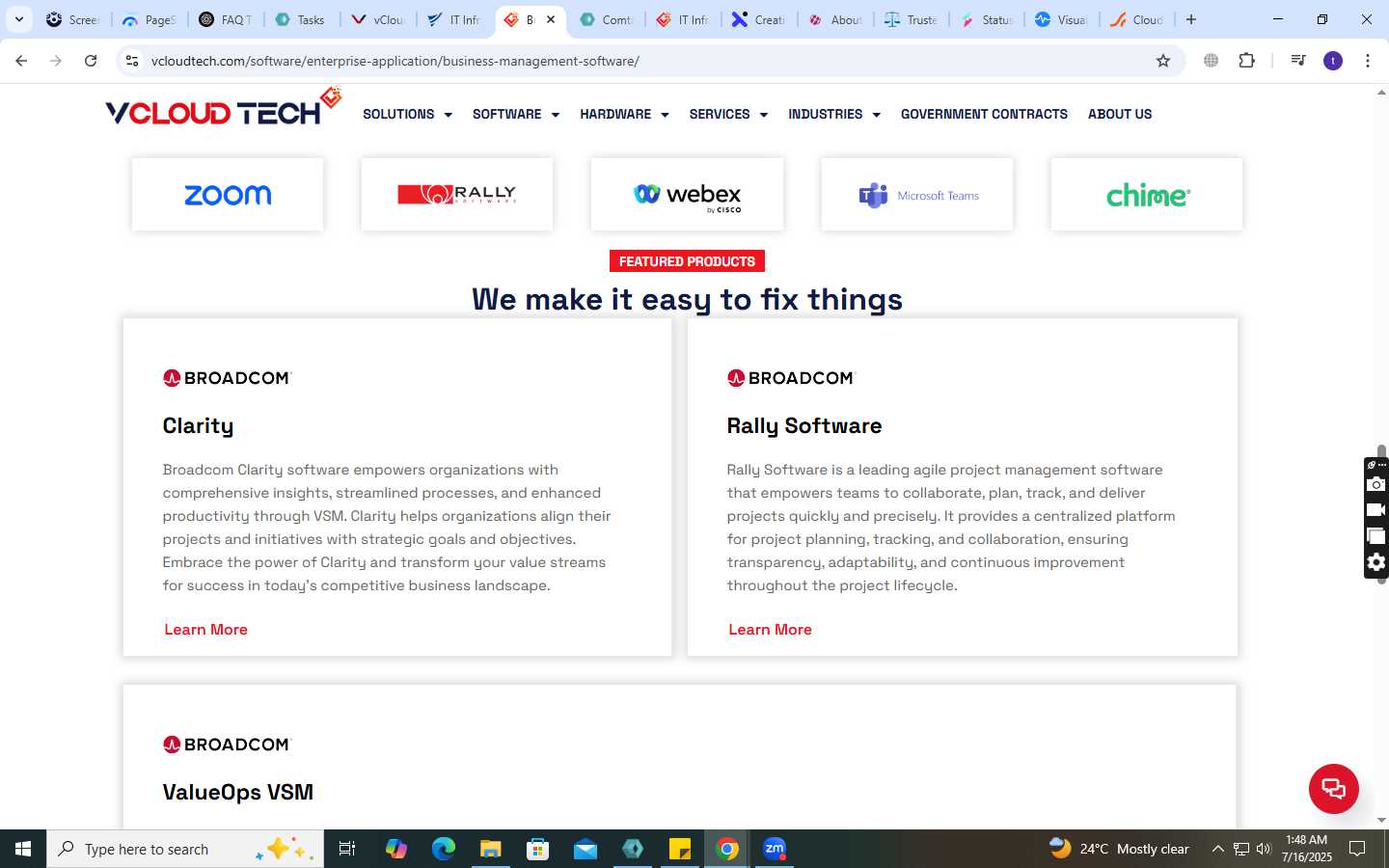
Task: Click the ValueOps VSM product heading
Action: click(x=238, y=792)
